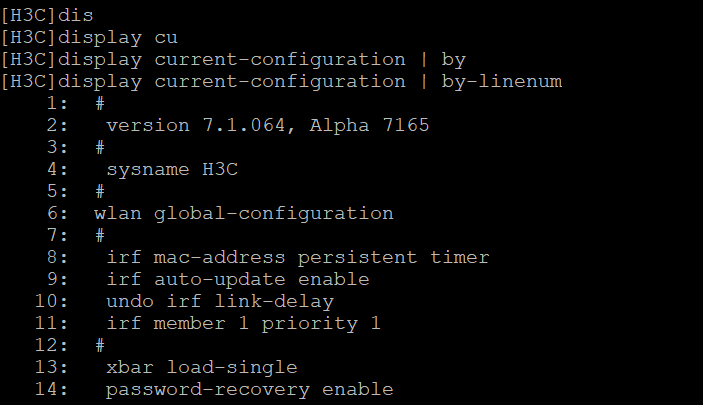This screenshot has width=703, height=405.
Task: Click line number 1 in the output
Action: point(57,103)
